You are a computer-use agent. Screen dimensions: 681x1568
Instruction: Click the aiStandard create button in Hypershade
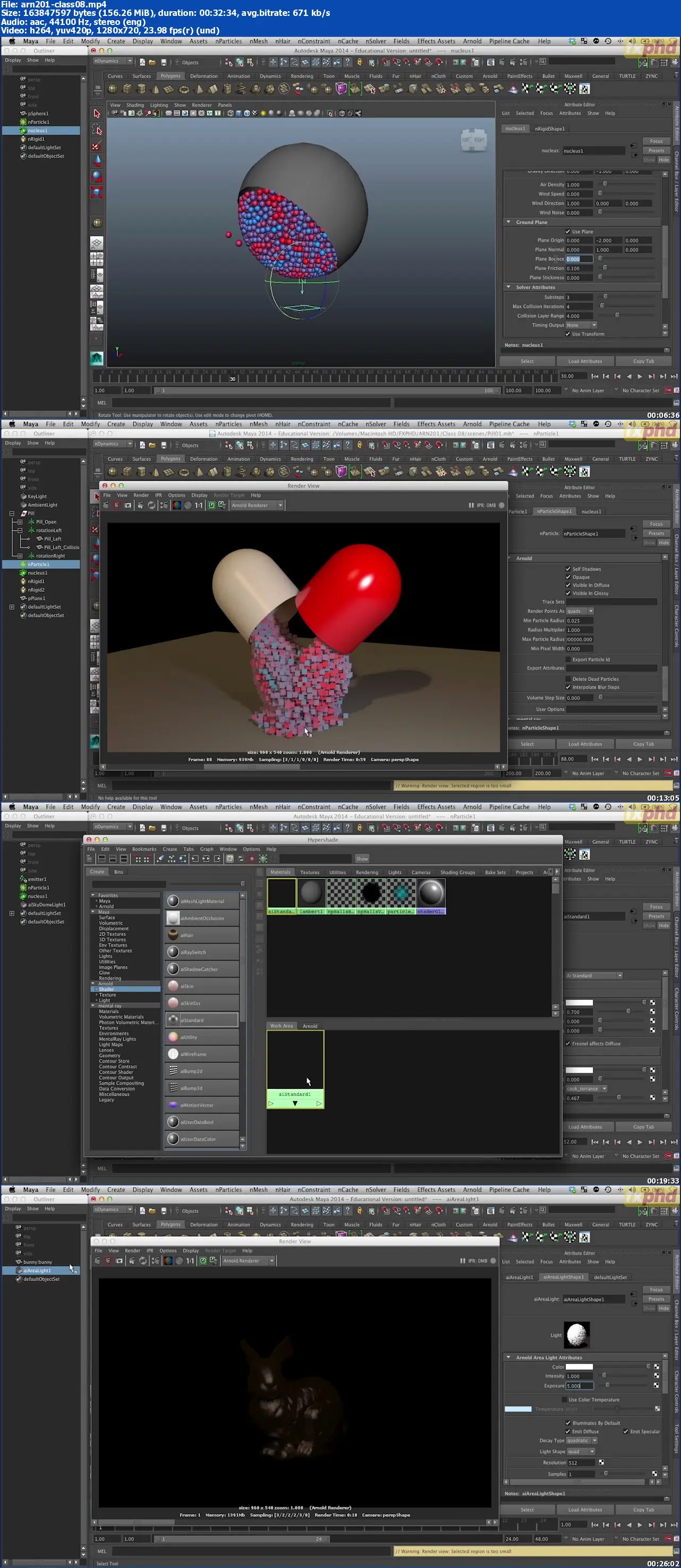click(202, 1020)
